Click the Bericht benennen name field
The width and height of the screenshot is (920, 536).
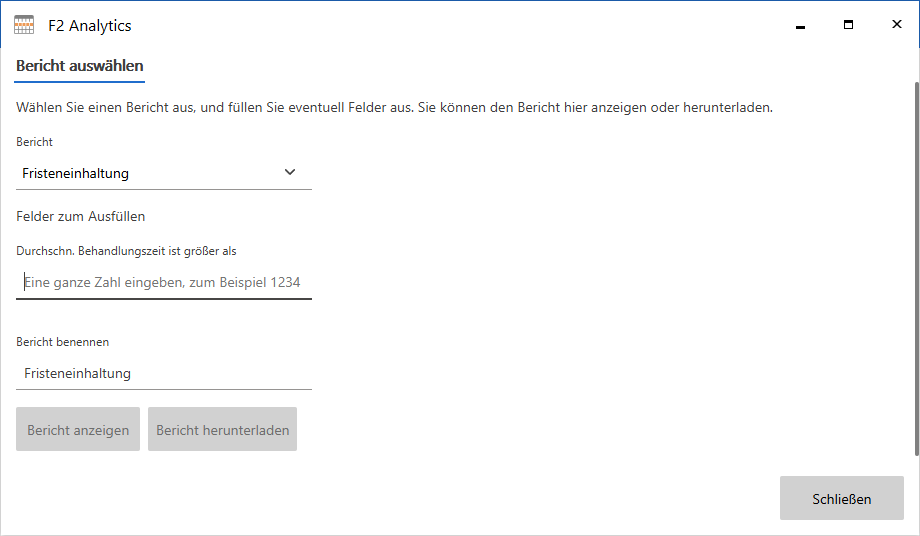164,374
